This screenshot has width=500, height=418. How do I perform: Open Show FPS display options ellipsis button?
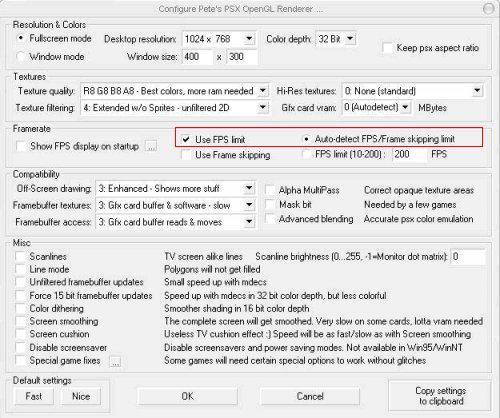pyautogui.click(x=151, y=146)
